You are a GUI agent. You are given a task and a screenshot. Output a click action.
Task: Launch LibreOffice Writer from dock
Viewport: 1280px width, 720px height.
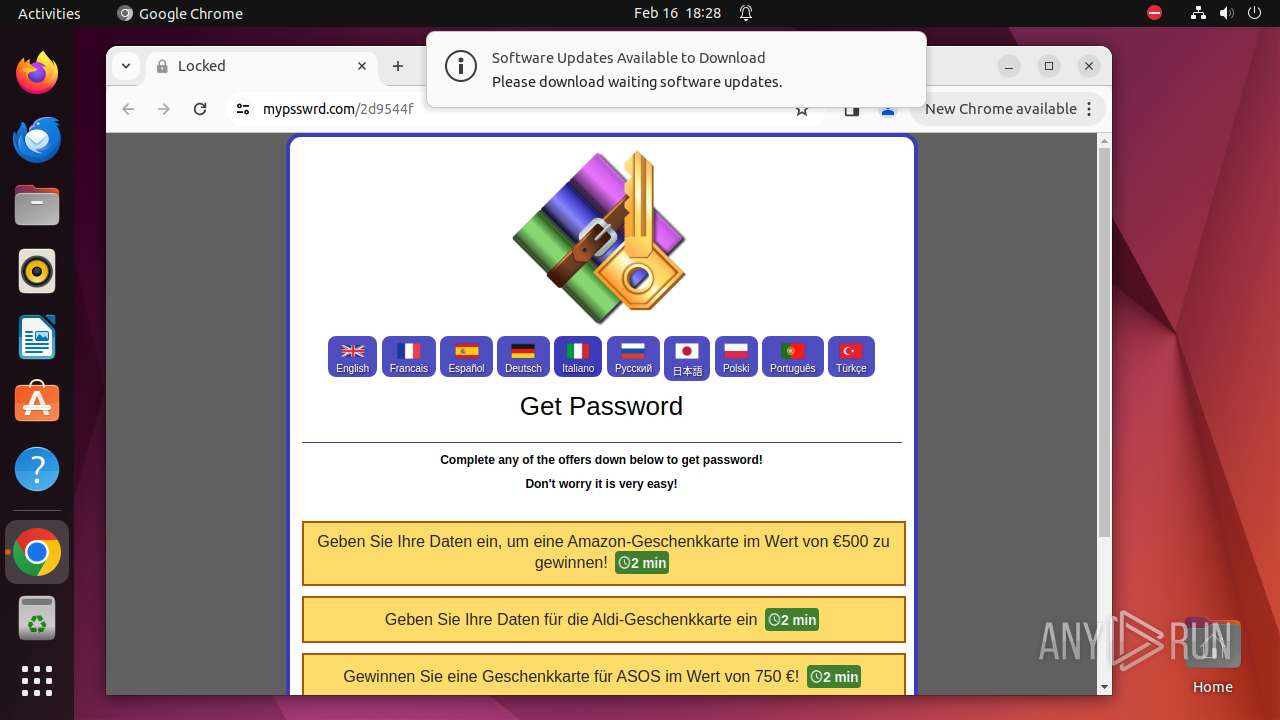click(37, 337)
